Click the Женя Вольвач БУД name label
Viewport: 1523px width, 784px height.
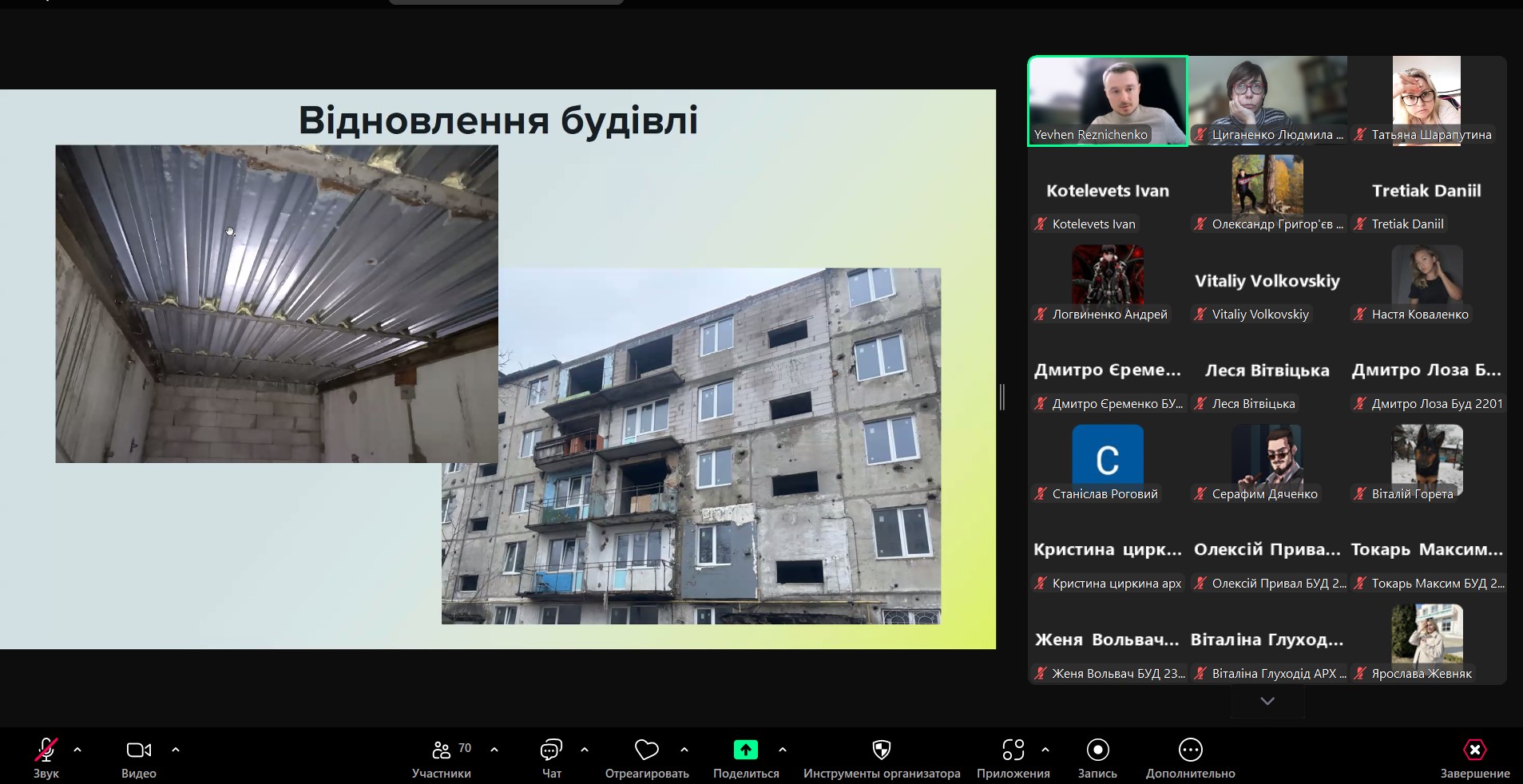click(1118, 674)
